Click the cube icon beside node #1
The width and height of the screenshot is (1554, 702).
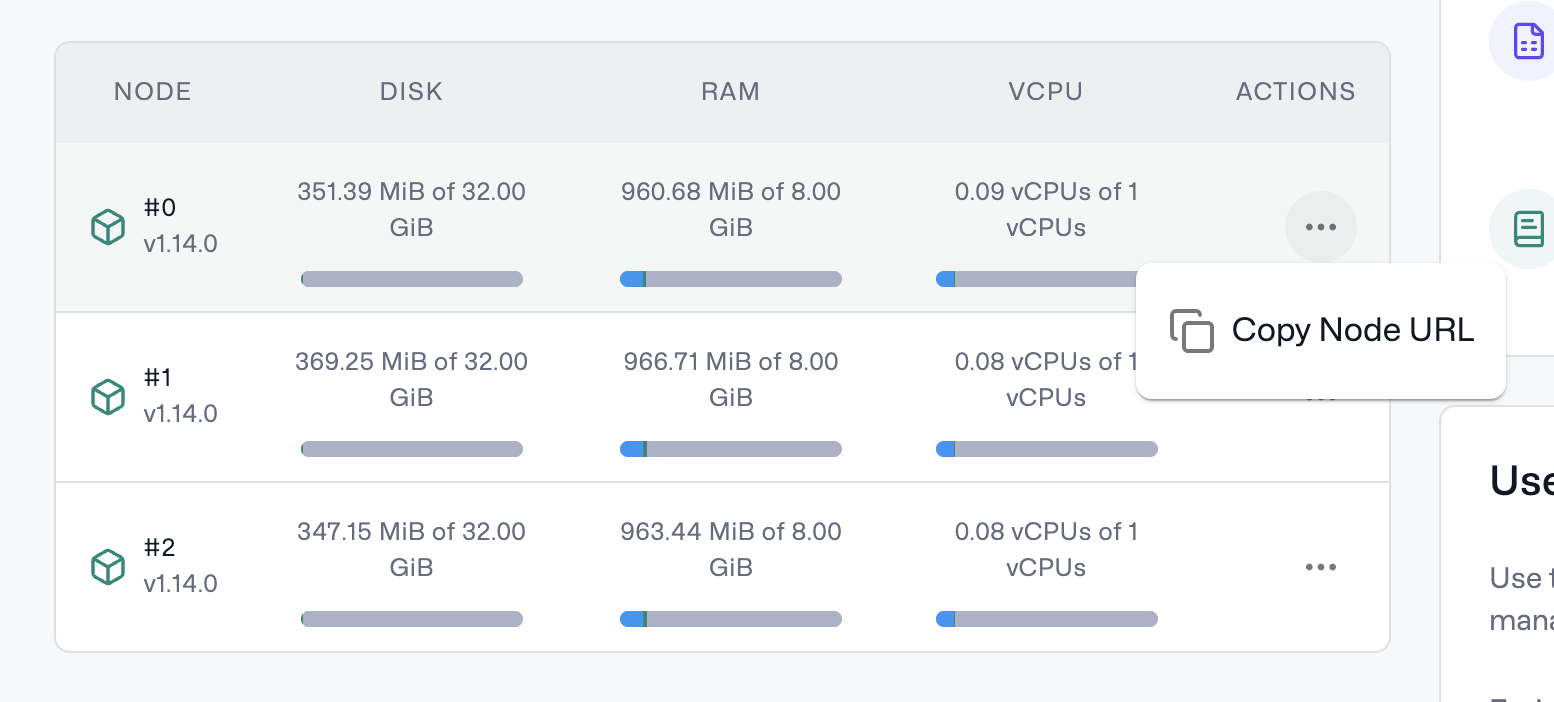tap(106, 397)
